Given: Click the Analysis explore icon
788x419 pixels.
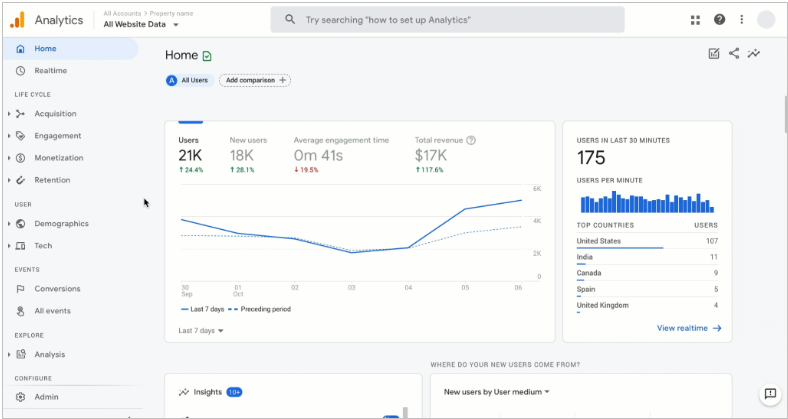Looking at the screenshot, I should click(20, 354).
